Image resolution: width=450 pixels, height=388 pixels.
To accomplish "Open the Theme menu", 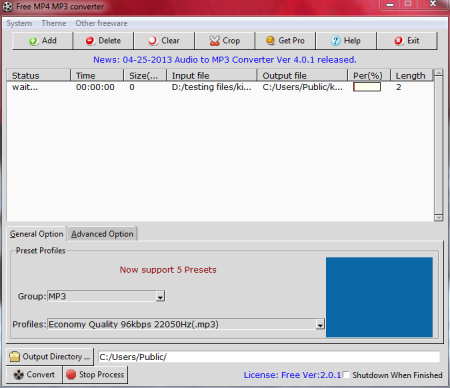I will [54, 23].
